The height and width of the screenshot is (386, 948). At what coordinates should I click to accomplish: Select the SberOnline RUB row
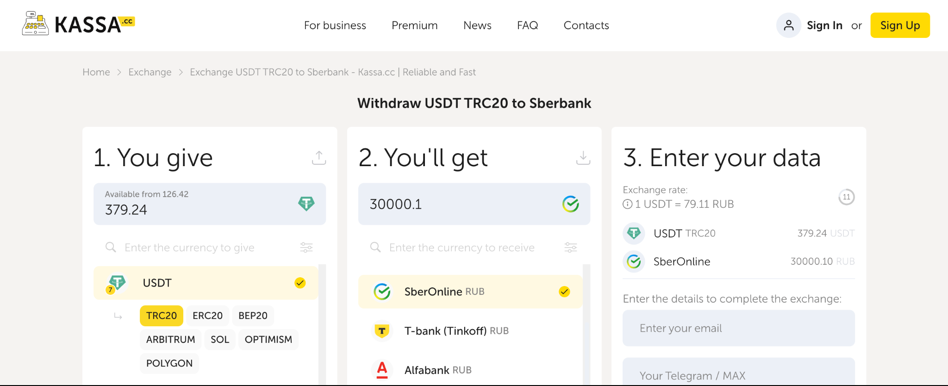tap(470, 292)
